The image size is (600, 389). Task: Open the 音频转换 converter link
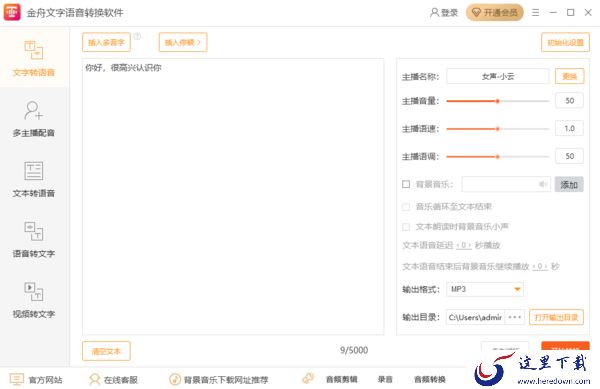pyautogui.click(x=430, y=379)
